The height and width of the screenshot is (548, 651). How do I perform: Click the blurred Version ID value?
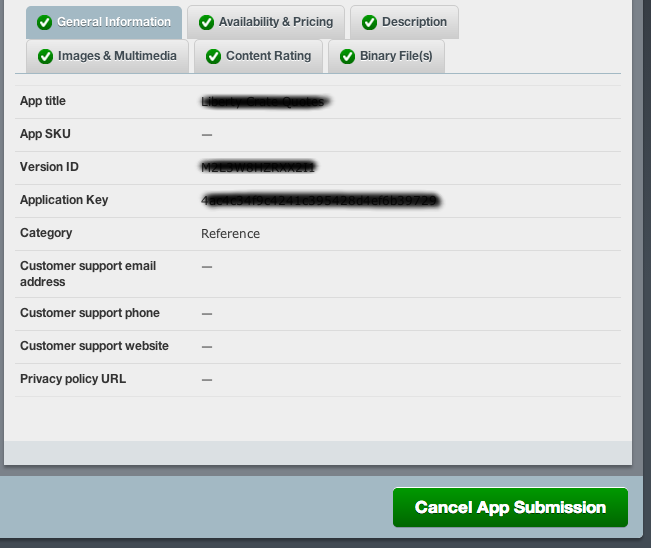[x=259, y=167]
